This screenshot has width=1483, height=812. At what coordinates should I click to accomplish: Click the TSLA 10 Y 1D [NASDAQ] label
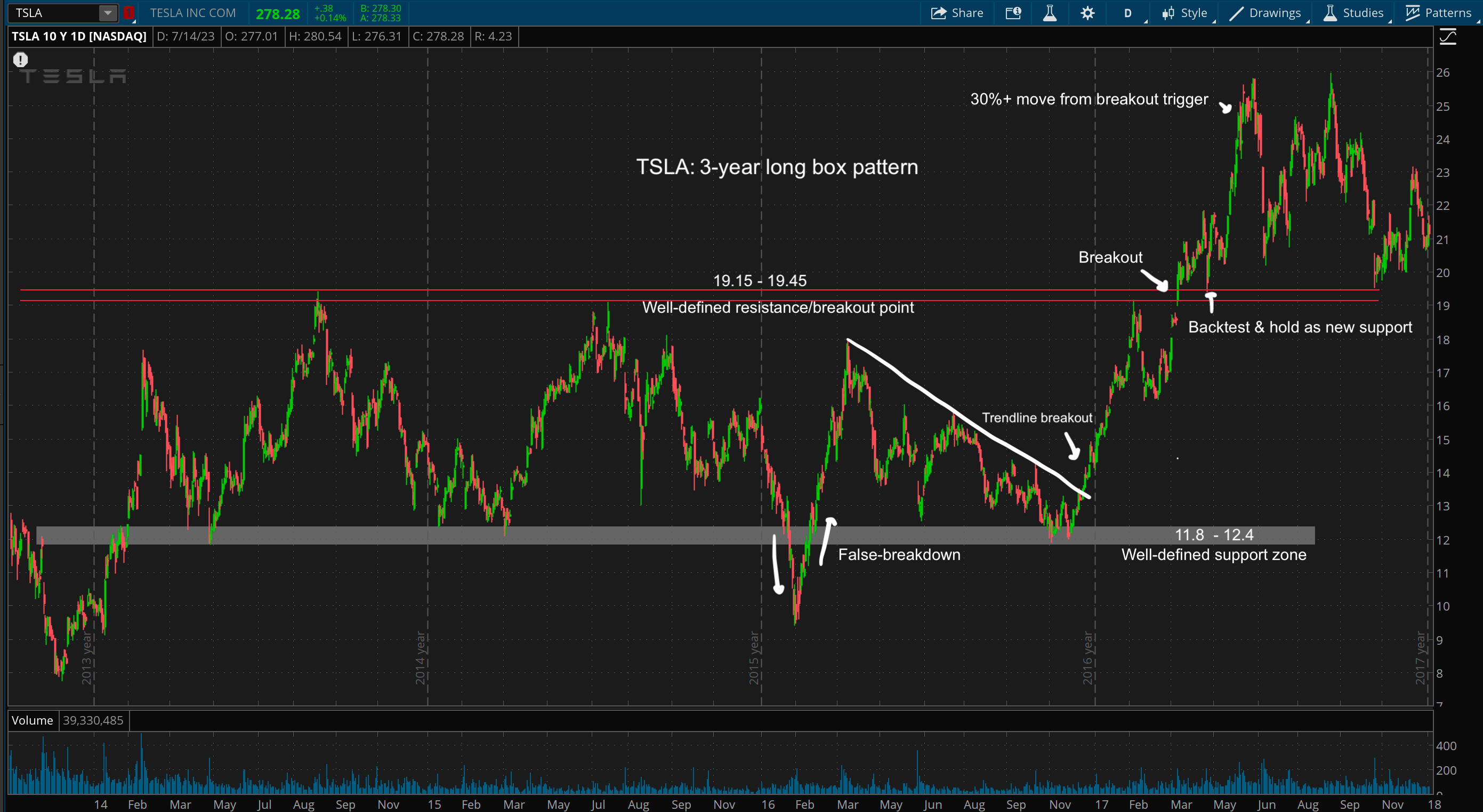point(79,36)
